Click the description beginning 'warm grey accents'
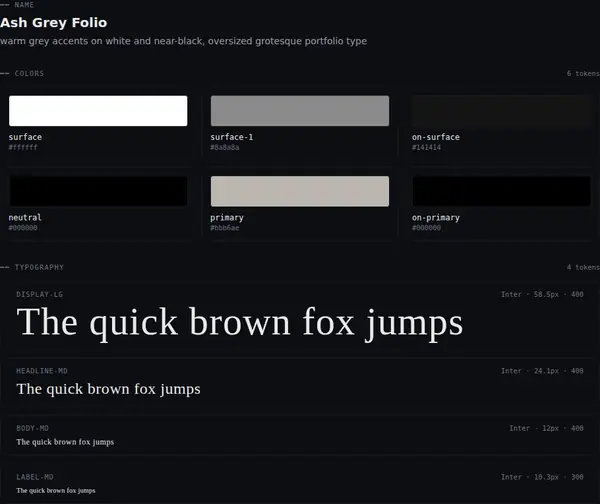The width and height of the screenshot is (600, 504). pyautogui.click(x=183, y=41)
